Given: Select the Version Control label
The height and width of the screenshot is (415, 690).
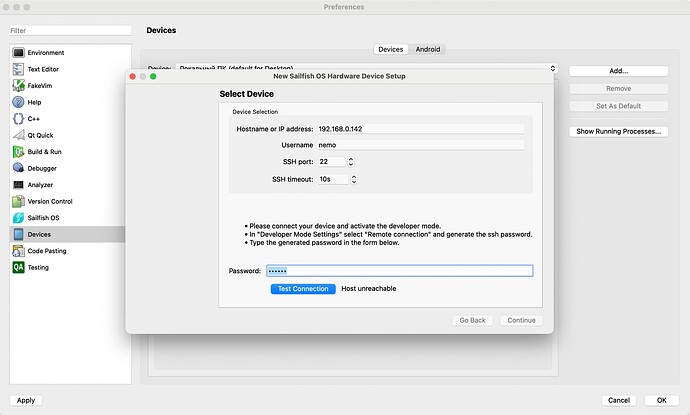Looking at the screenshot, I should tap(50, 201).
